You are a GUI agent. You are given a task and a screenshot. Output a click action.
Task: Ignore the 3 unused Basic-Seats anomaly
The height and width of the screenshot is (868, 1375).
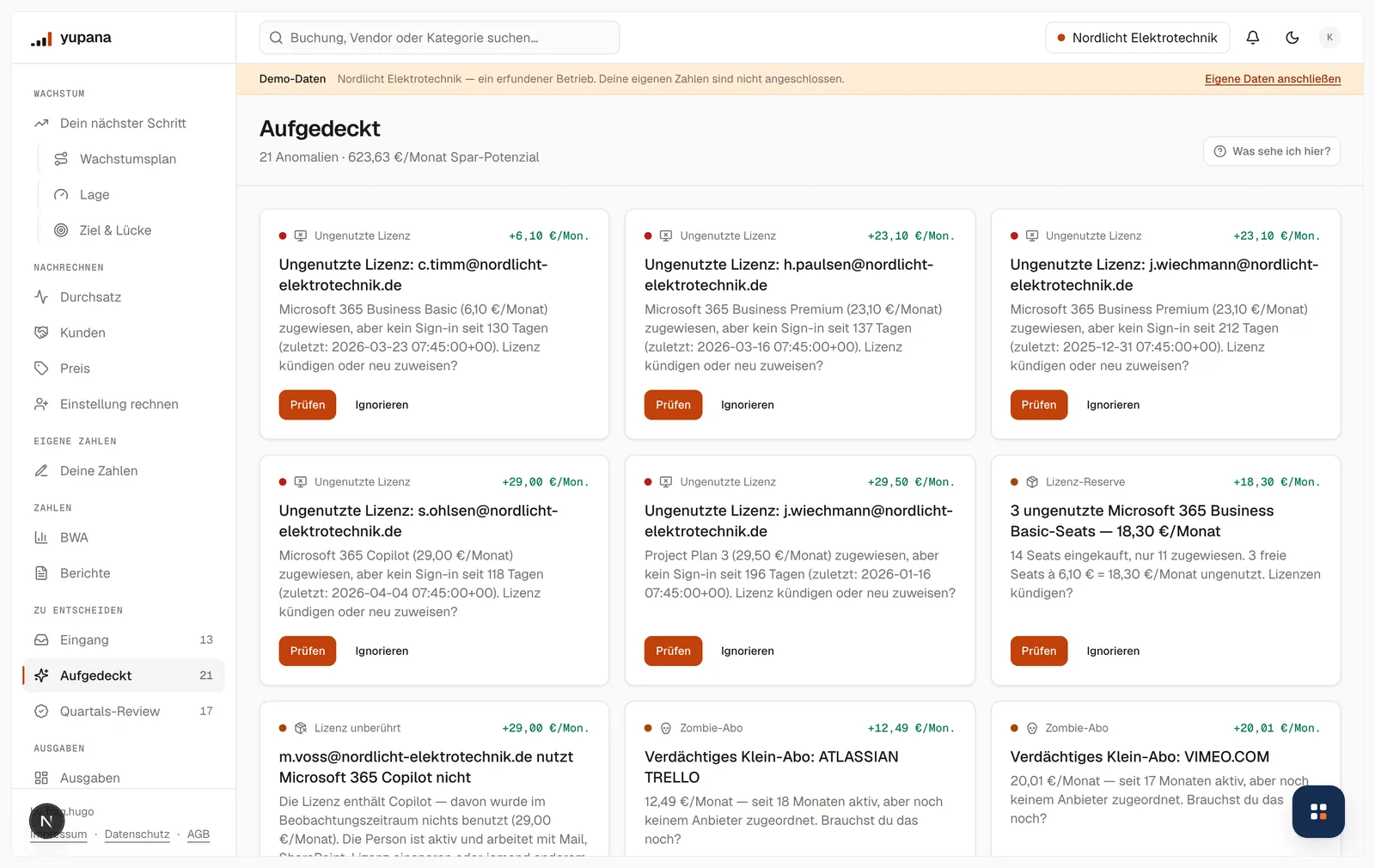(x=1113, y=651)
